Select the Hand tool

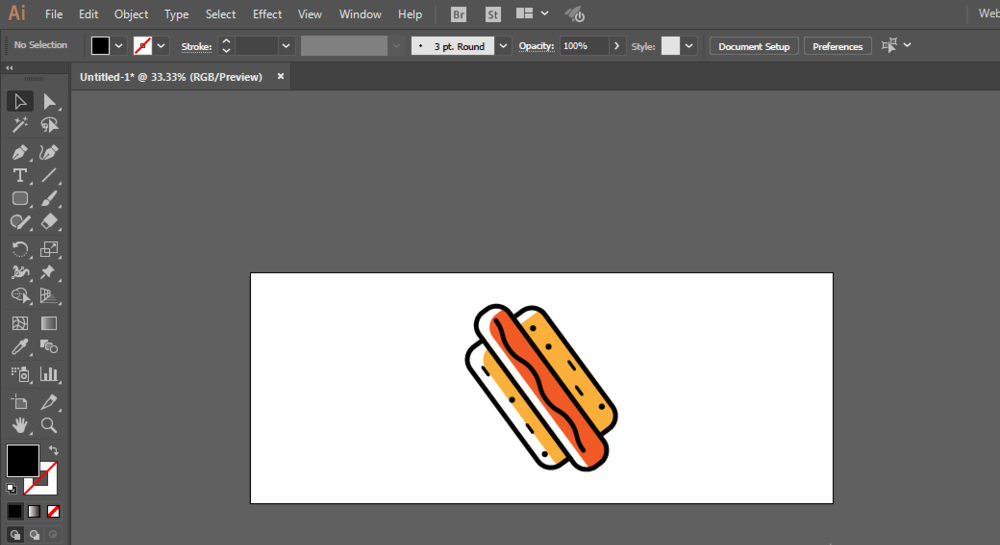(19, 426)
